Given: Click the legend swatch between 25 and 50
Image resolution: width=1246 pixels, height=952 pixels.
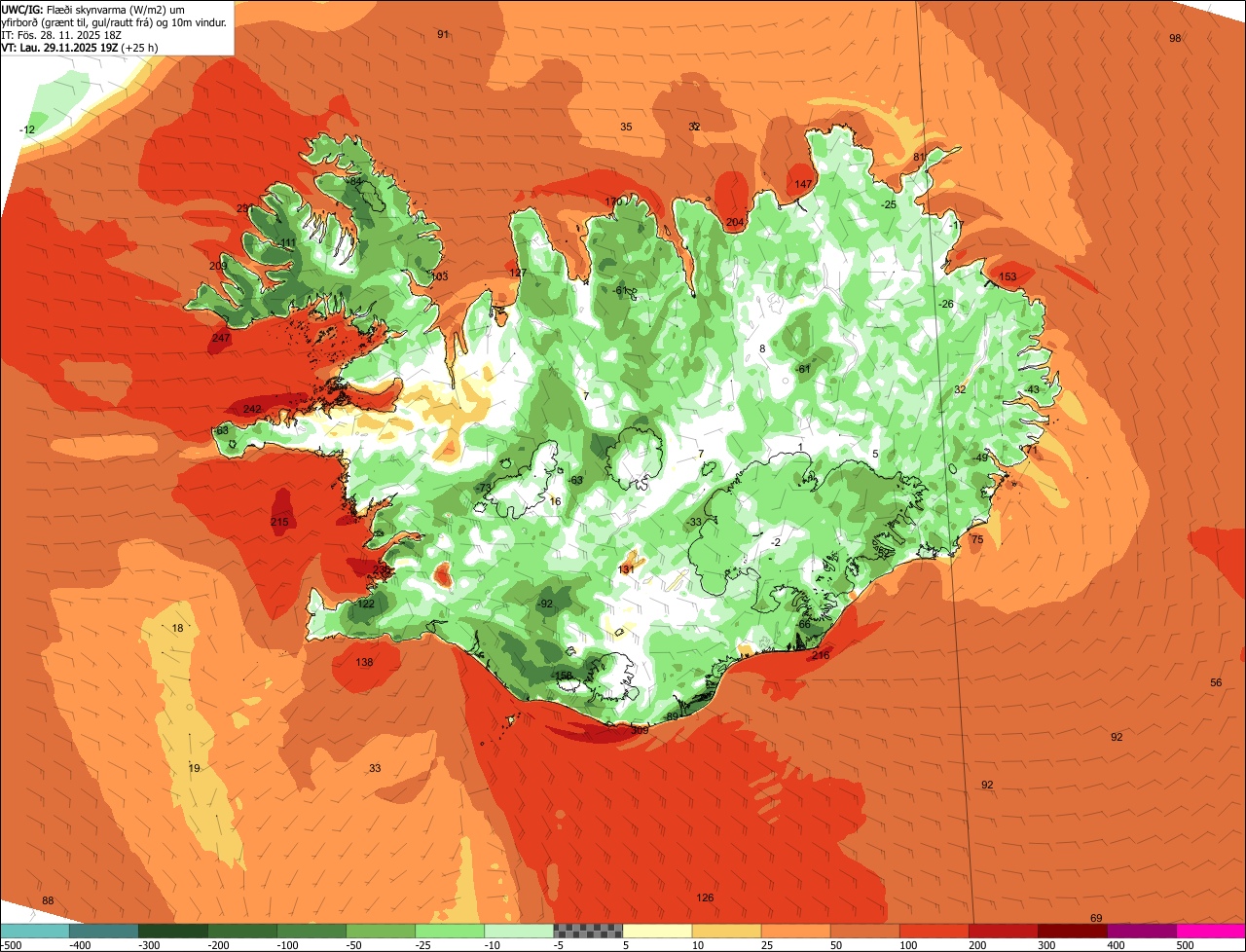Looking at the screenshot, I should coord(795,931).
